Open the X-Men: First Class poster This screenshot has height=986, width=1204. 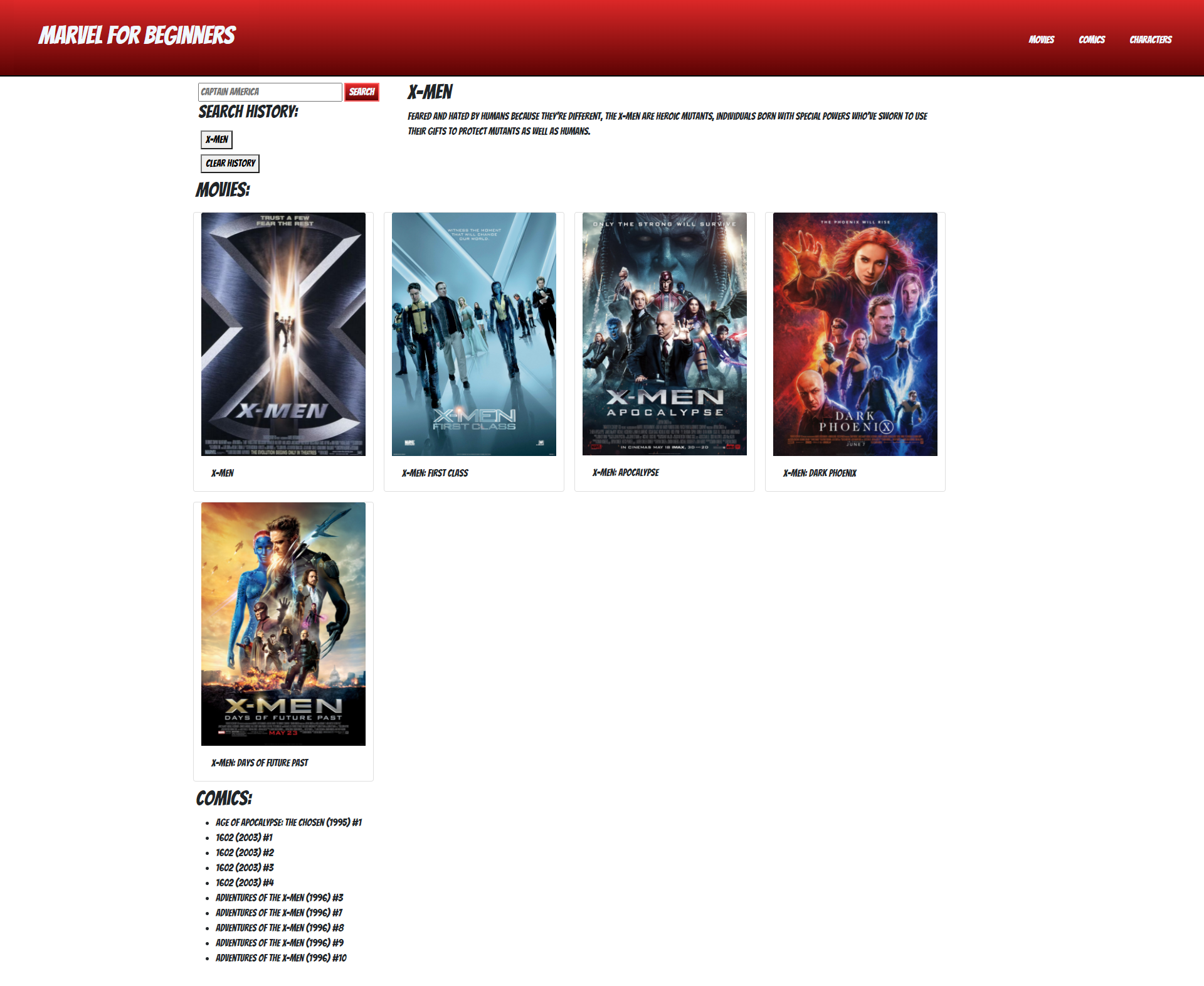pos(473,334)
